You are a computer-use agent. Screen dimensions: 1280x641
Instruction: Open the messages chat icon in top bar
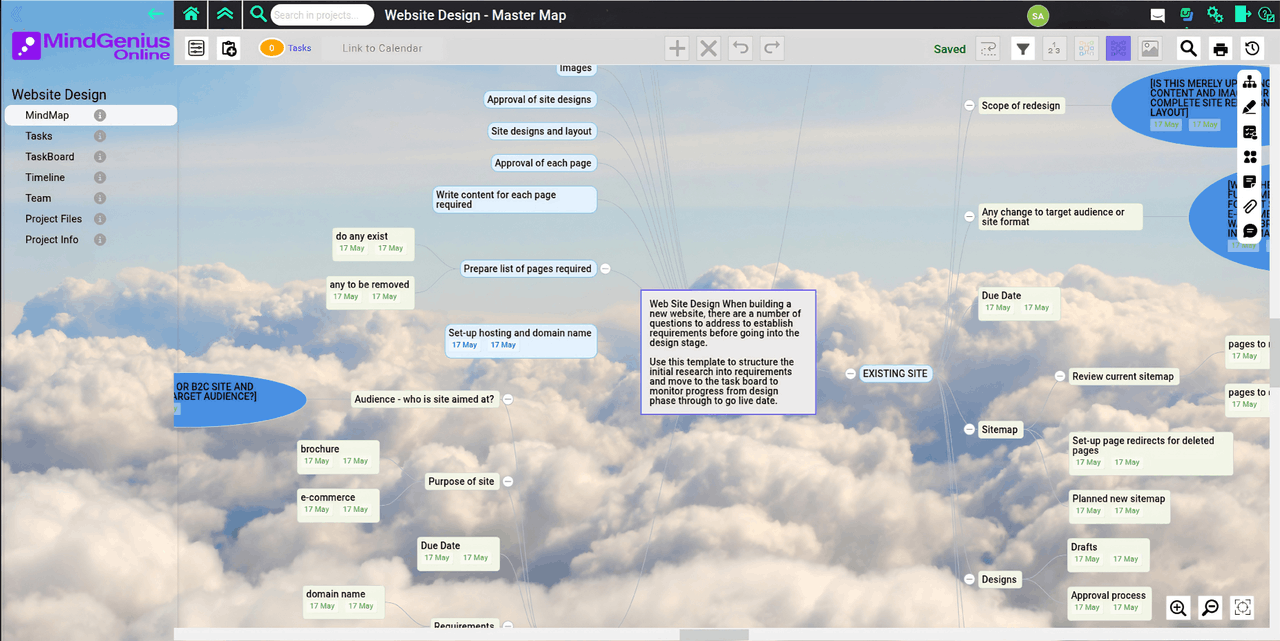point(1158,15)
